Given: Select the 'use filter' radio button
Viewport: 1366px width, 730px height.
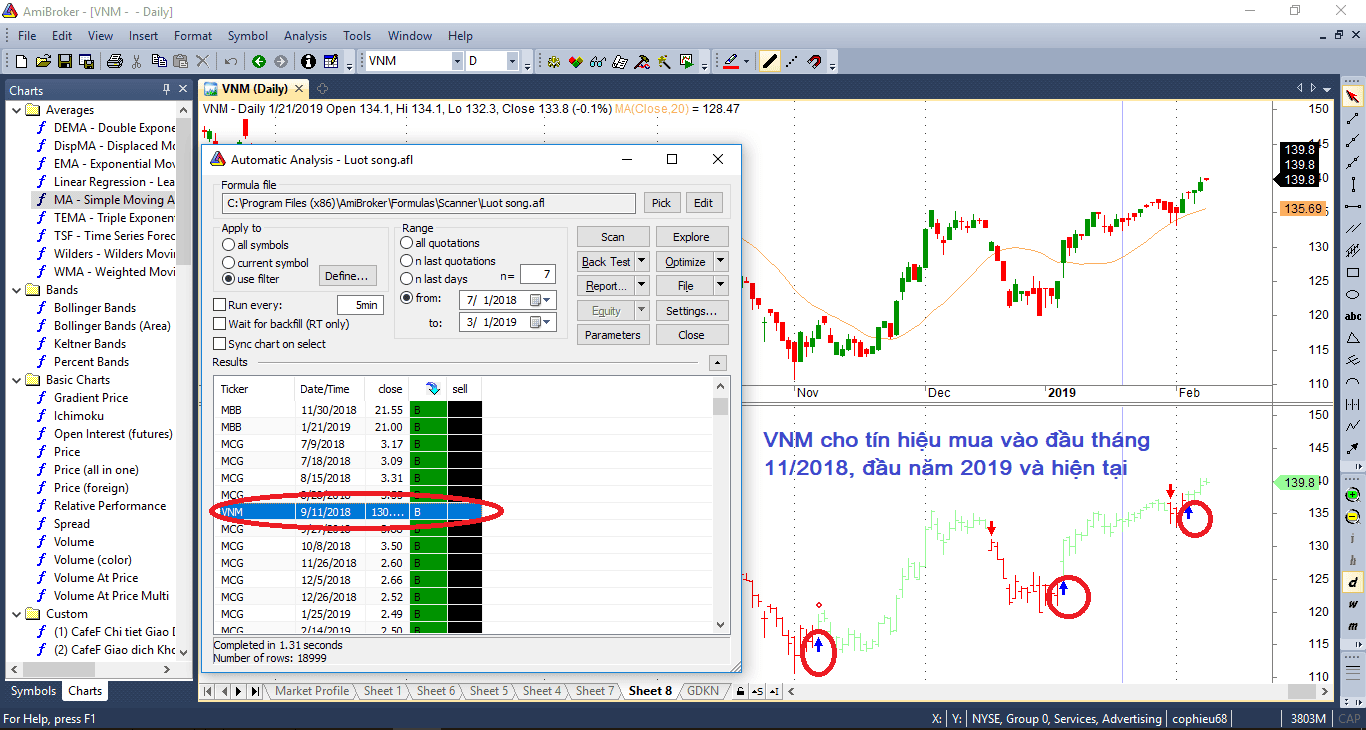Looking at the screenshot, I should click(x=229, y=279).
